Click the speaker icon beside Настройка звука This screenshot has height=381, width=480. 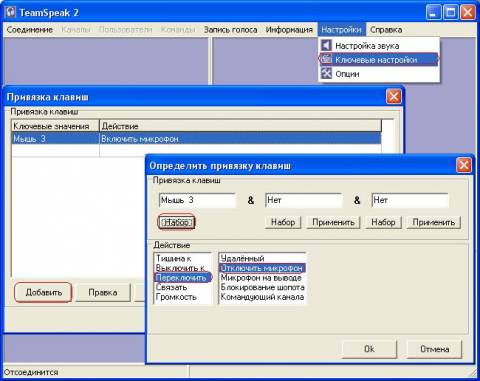(x=326, y=45)
